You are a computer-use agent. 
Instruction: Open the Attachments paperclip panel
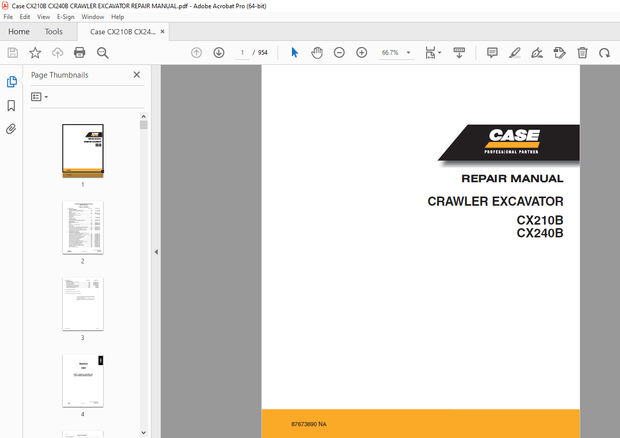(x=11, y=129)
